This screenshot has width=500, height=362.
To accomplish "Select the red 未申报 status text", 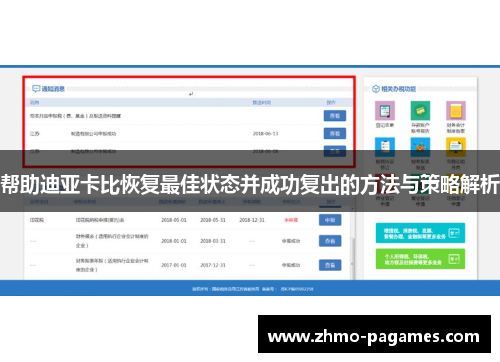I will pos(291,220).
